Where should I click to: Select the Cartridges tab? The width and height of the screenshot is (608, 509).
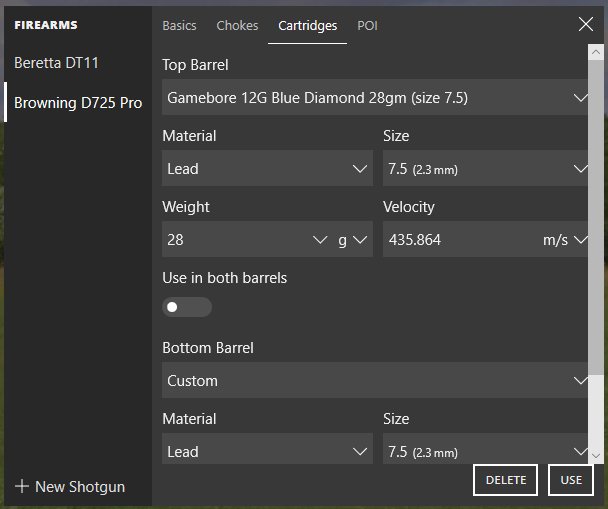pyautogui.click(x=307, y=26)
